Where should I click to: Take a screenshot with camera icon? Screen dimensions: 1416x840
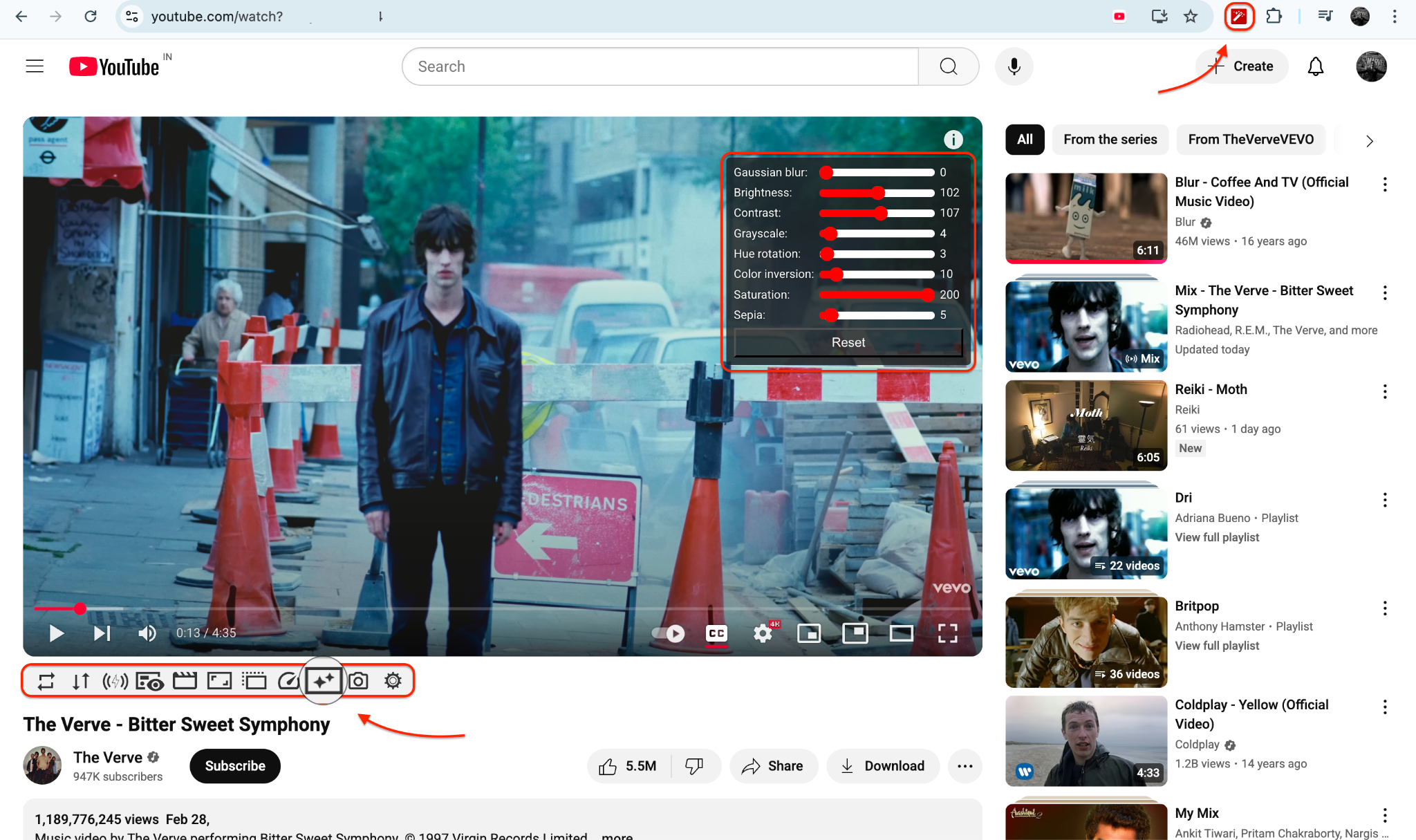click(358, 682)
